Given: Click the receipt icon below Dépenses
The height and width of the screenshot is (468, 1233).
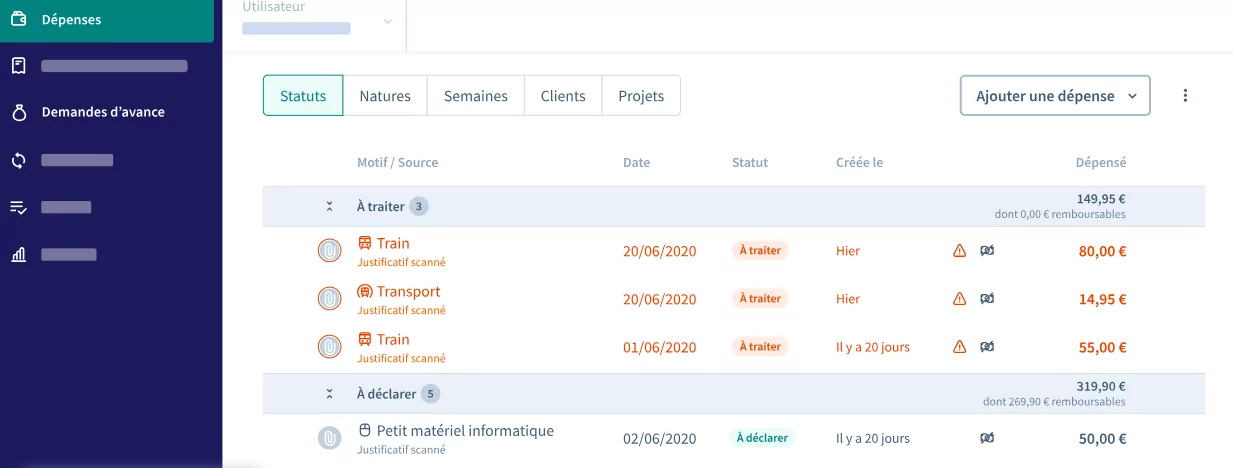Looking at the screenshot, I should (18, 66).
